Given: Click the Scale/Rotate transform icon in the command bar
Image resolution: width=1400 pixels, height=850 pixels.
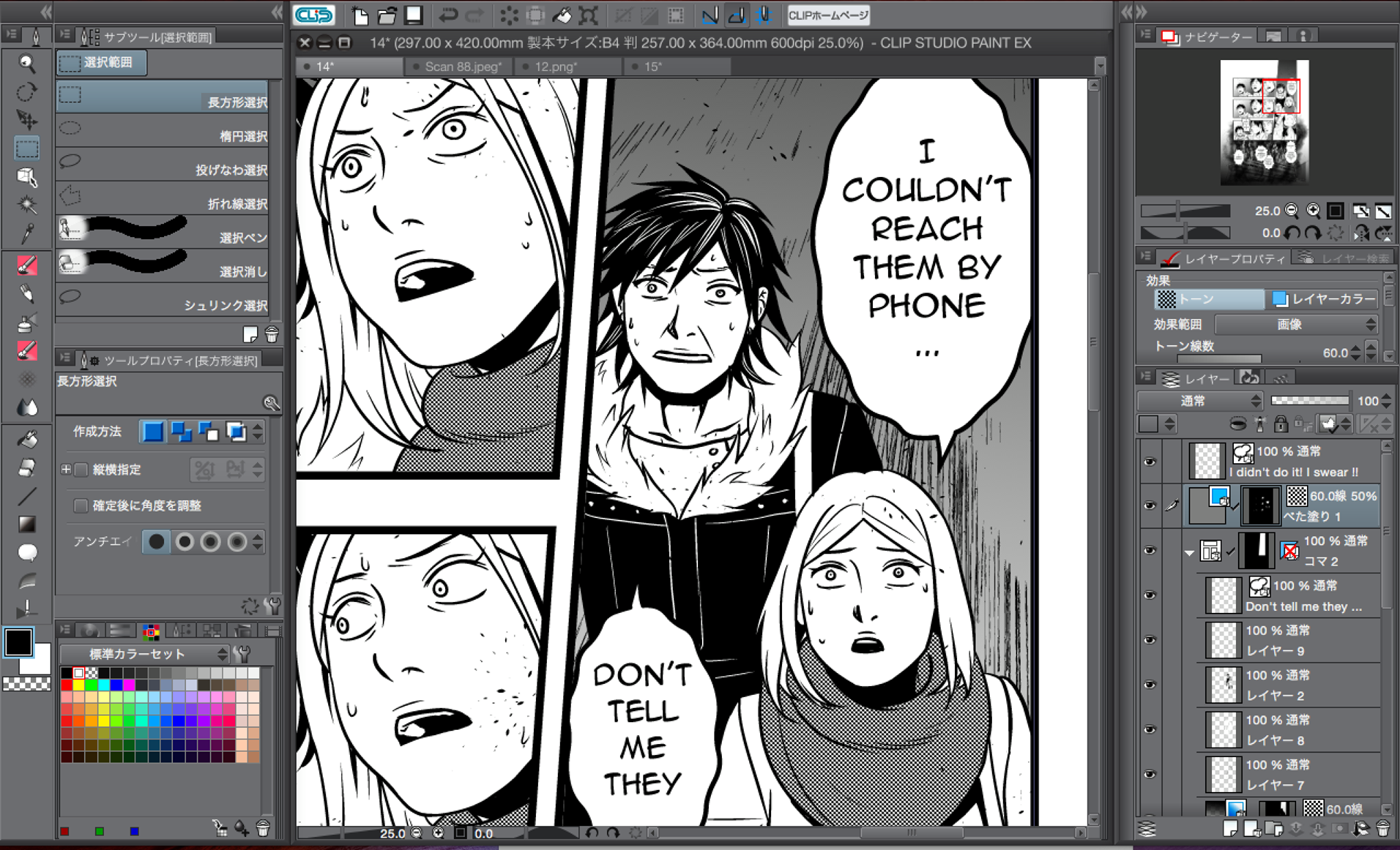Looking at the screenshot, I should [x=588, y=15].
